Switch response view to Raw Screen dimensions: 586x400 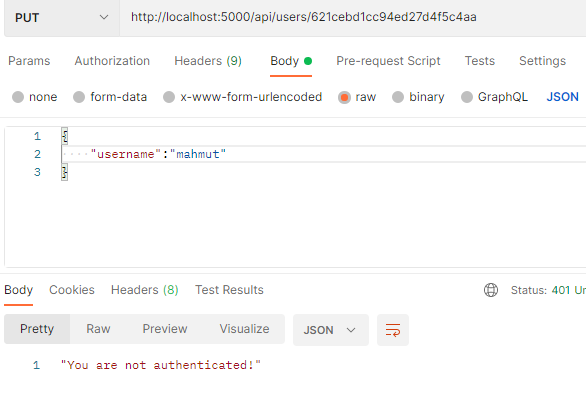pos(98,329)
